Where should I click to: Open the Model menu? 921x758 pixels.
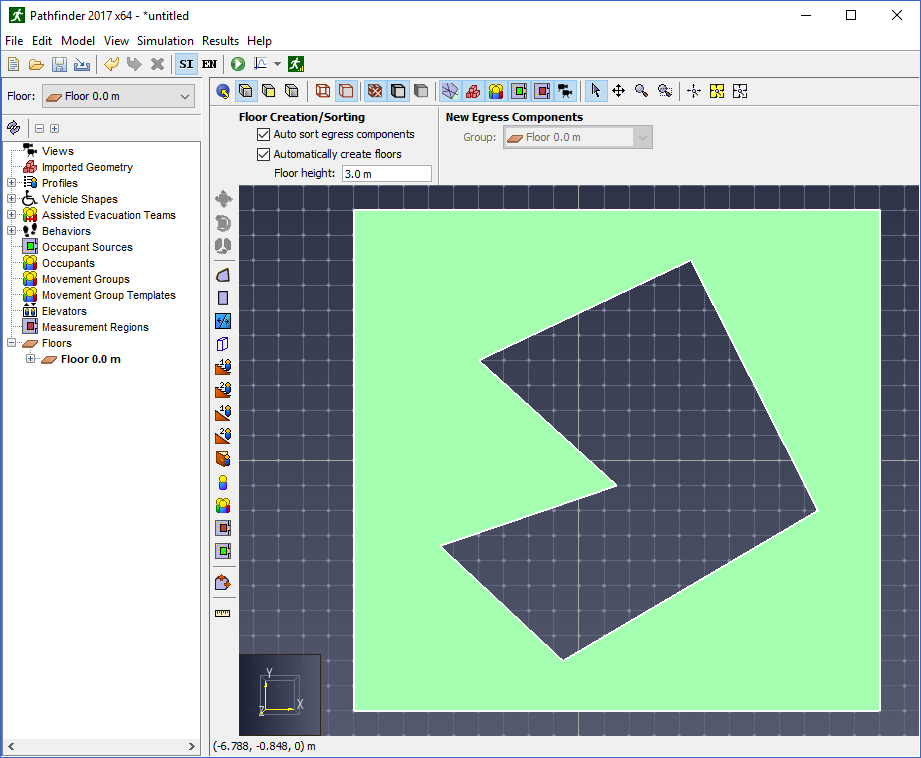(x=78, y=41)
